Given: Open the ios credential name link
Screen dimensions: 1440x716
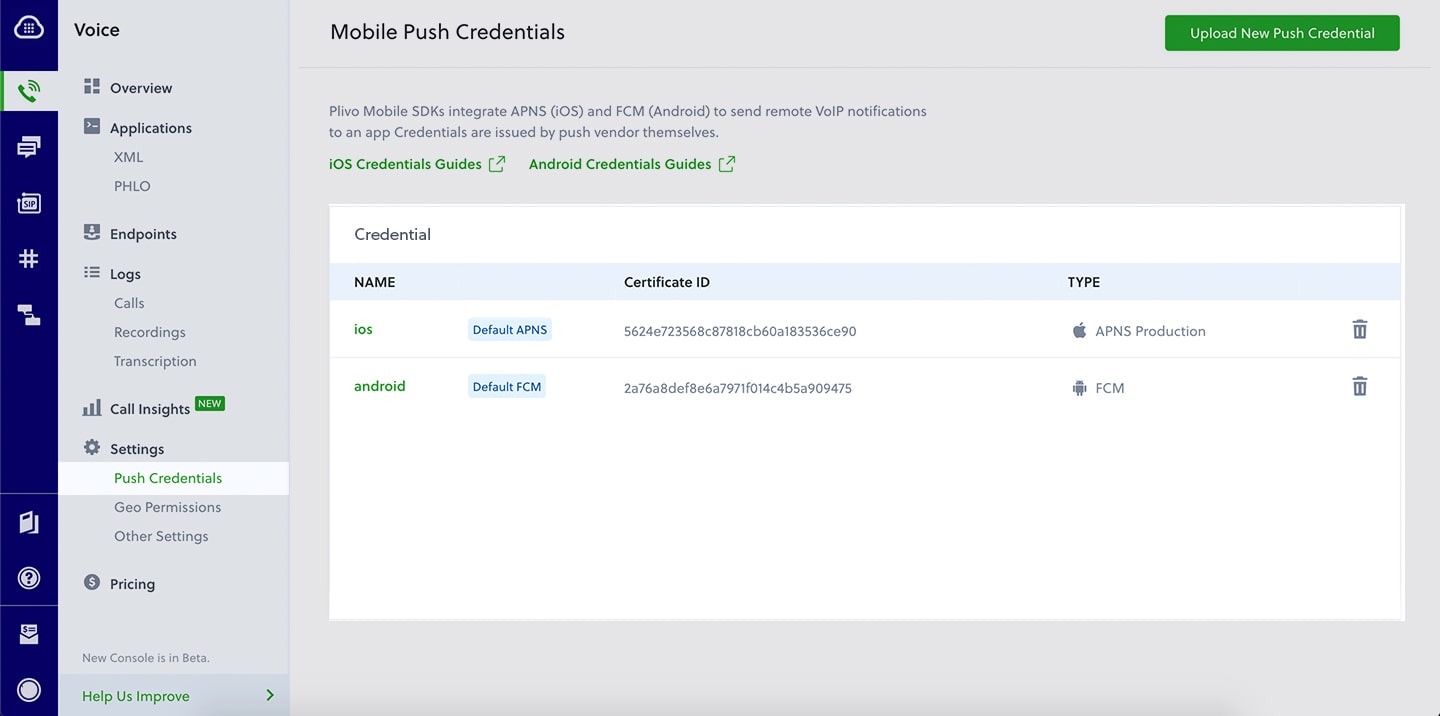Looking at the screenshot, I should tap(363, 329).
